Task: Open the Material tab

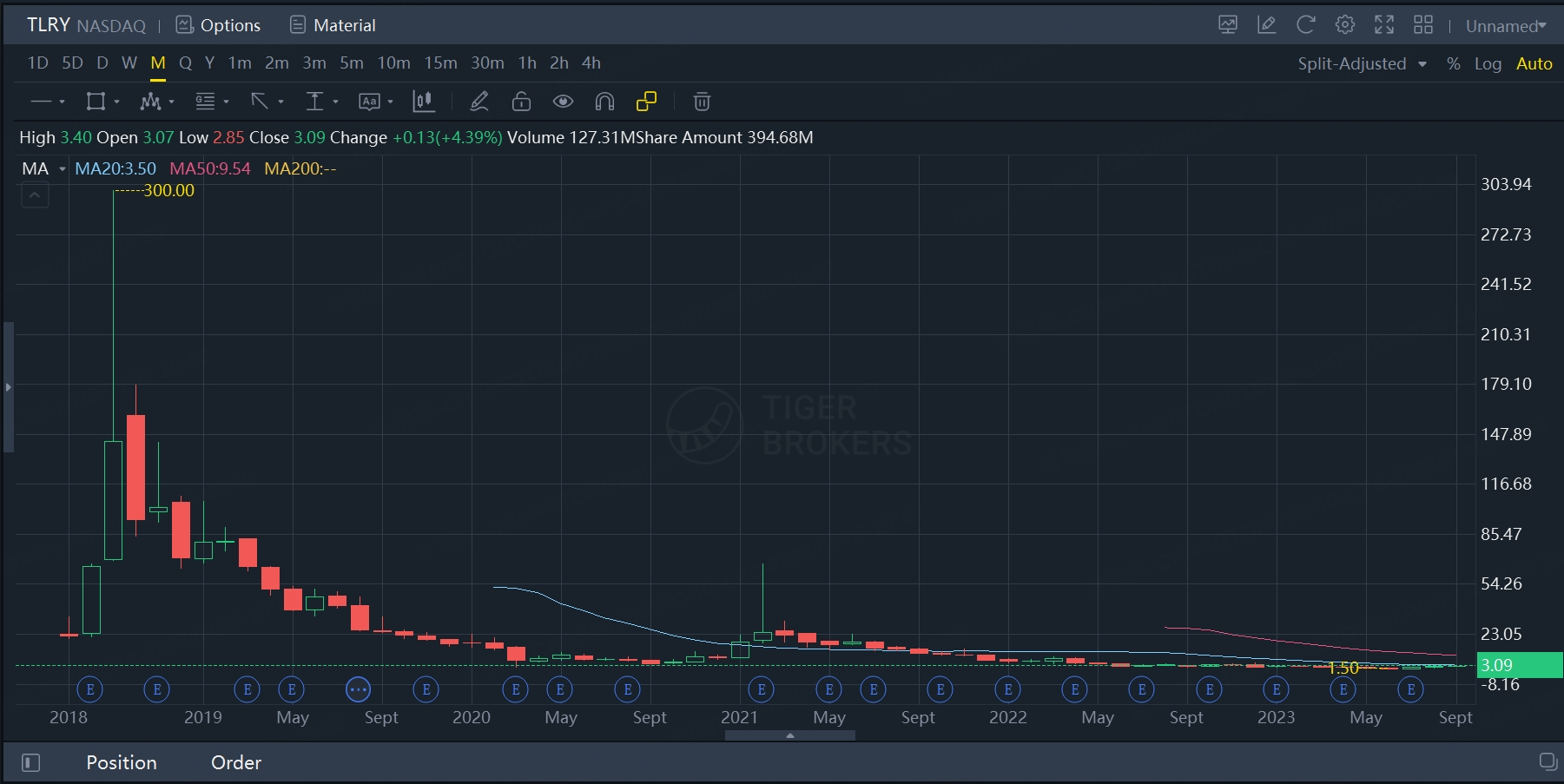Action: click(x=332, y=25)
